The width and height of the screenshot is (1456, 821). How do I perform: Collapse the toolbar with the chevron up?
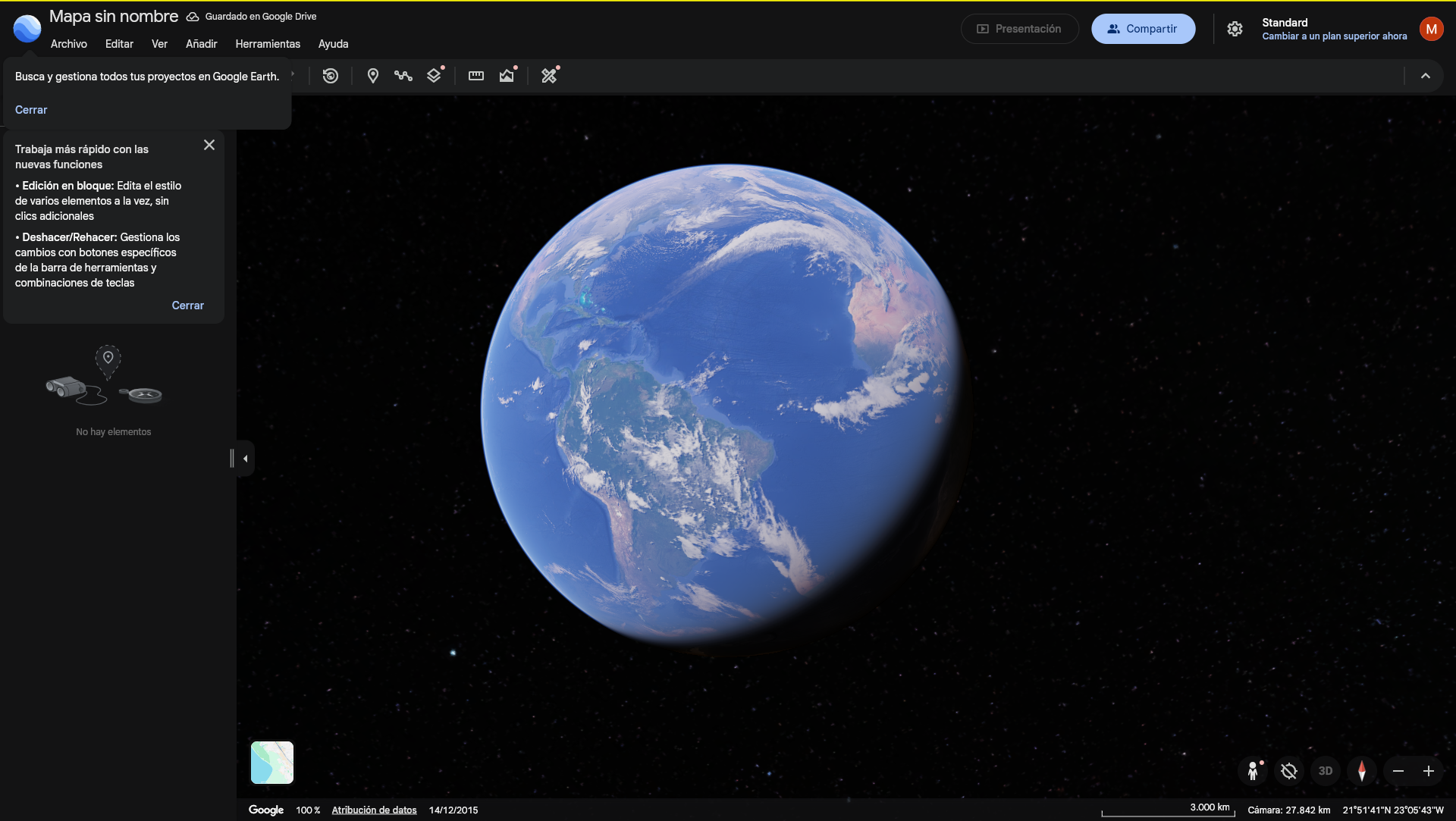tap(1426, 76)
